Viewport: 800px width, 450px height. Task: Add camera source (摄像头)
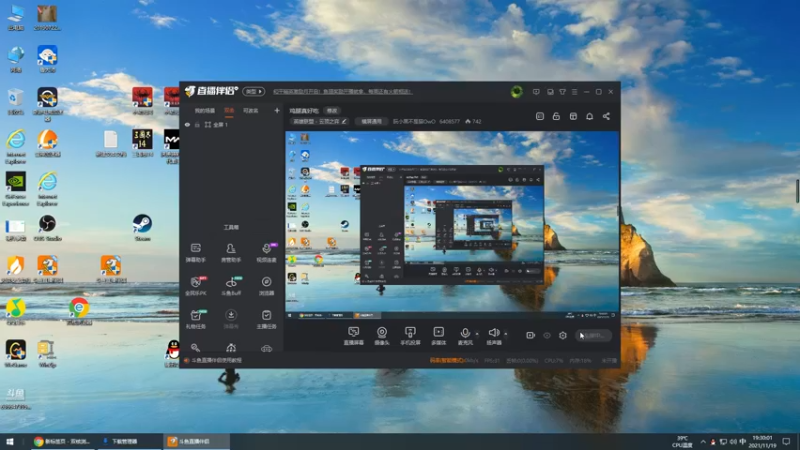(x=382, y=336)
